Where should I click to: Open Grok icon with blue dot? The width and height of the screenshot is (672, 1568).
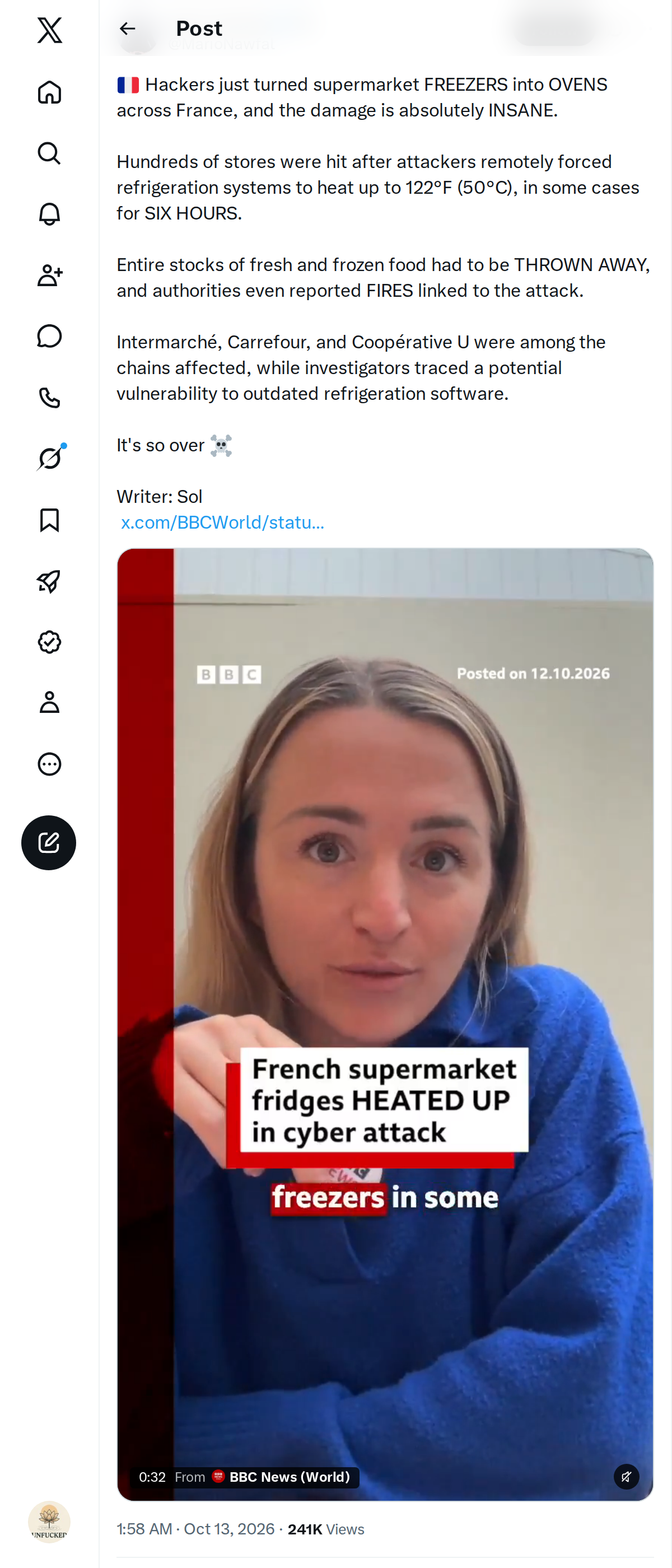pos(49,458)
